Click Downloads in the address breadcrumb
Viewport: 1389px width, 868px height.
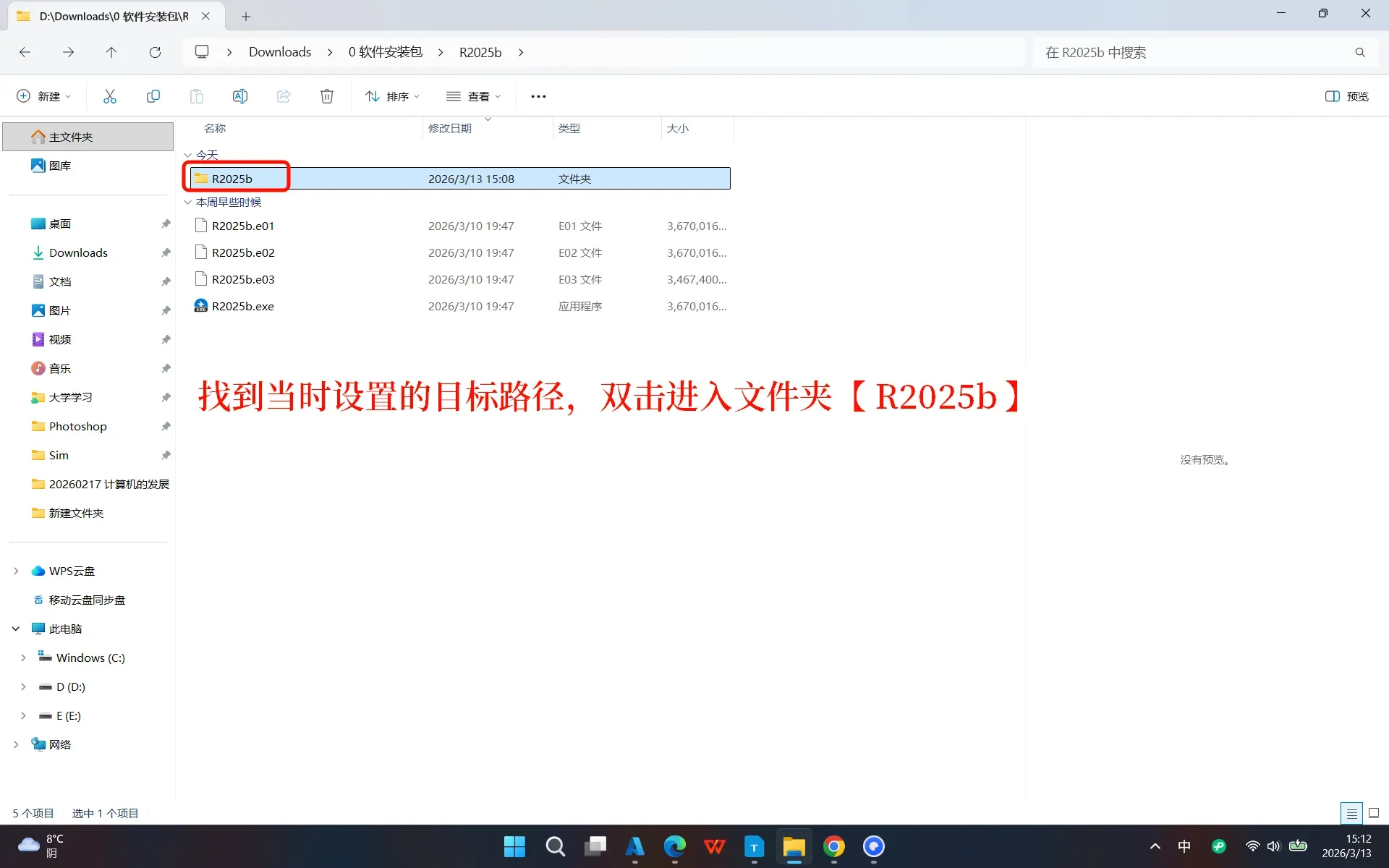280,52
